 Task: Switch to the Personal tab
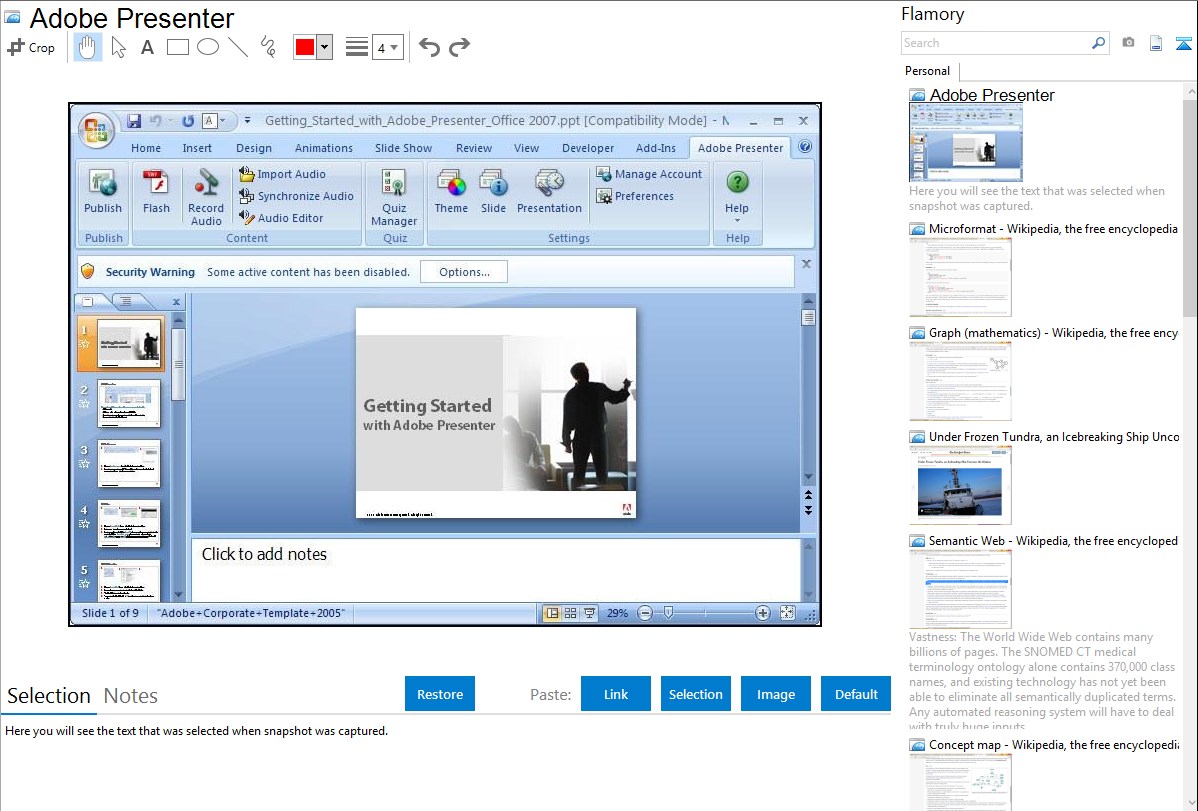tap(928, 71)
